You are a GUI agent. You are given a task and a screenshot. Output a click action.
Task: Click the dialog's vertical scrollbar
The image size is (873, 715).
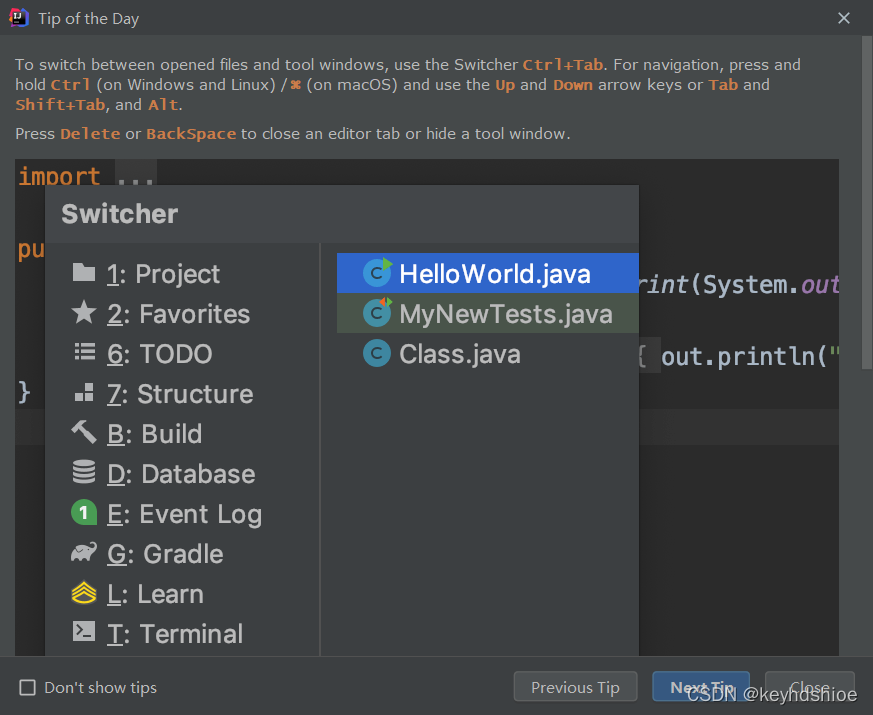click(867, 202)
